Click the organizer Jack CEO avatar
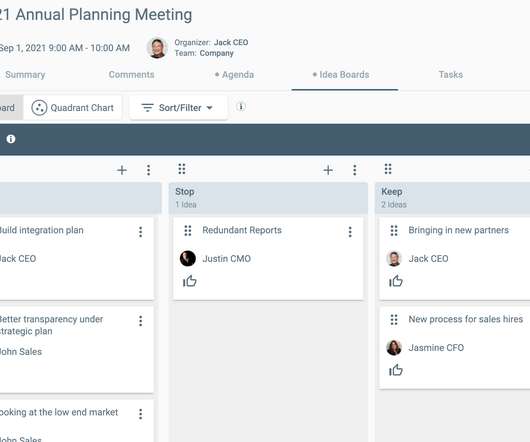 click(x=157, y=48)
